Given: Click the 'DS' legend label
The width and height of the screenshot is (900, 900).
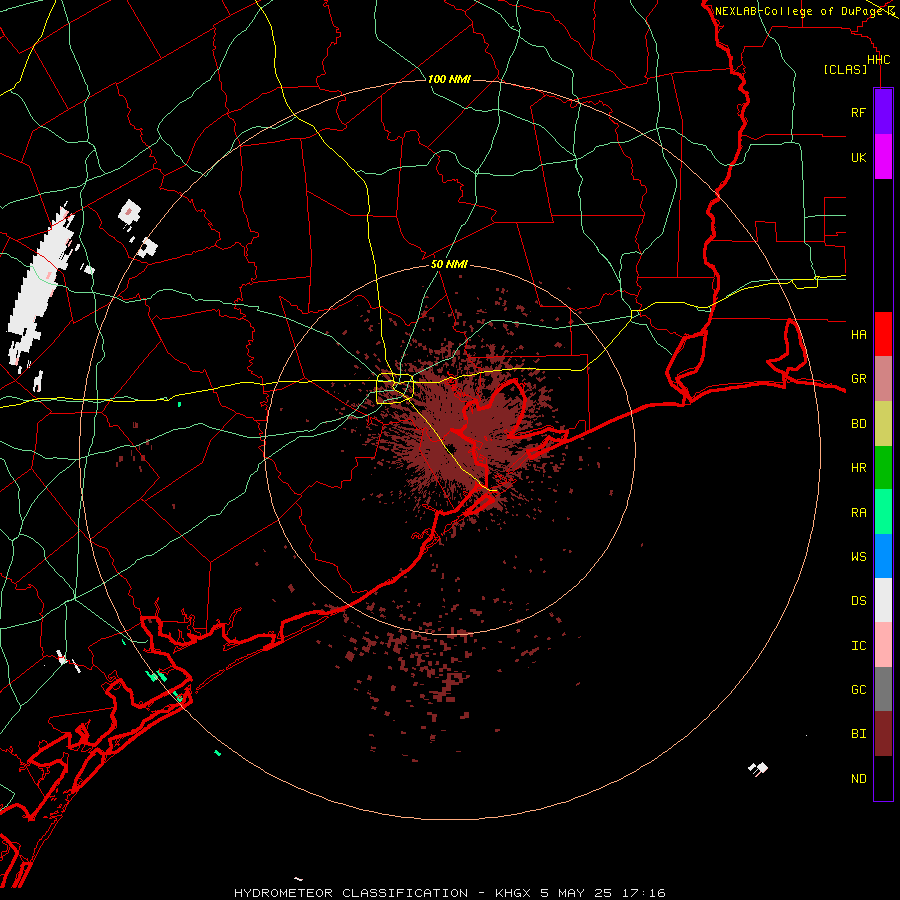Looking at the screenshot, I should (x=858, y=601).
